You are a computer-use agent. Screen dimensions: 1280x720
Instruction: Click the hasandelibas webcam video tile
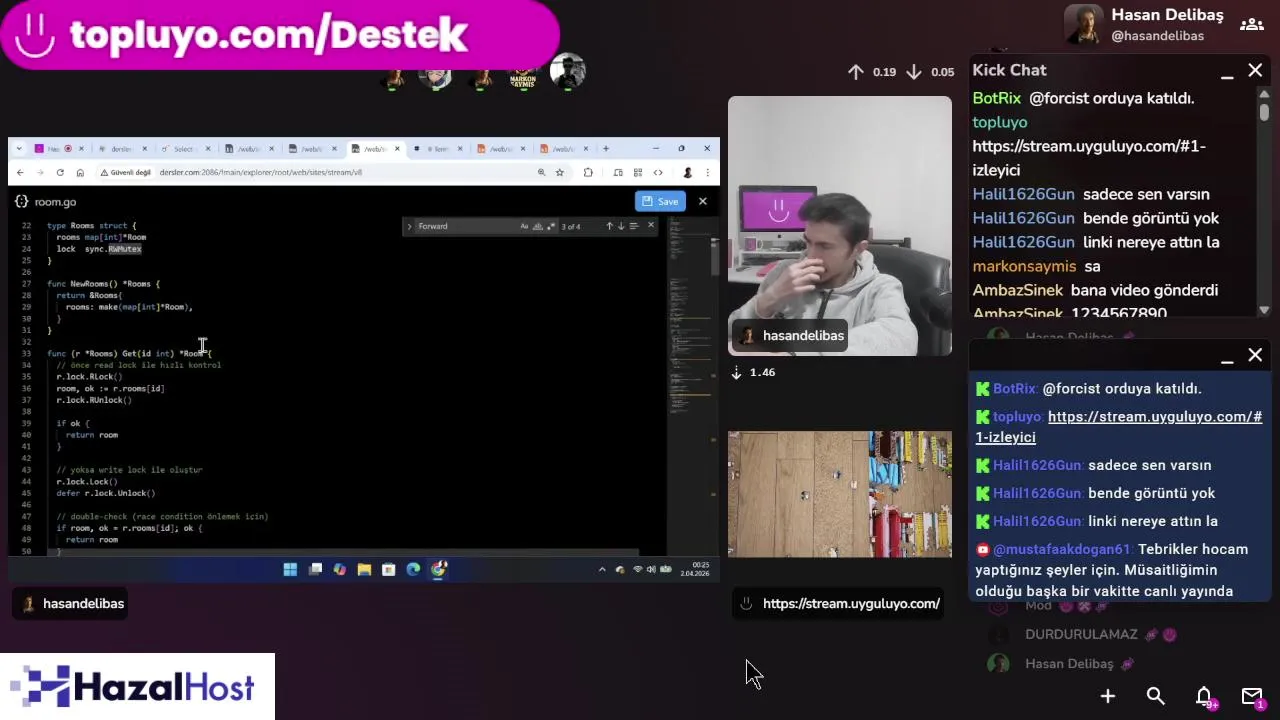[x=840, y=226]
